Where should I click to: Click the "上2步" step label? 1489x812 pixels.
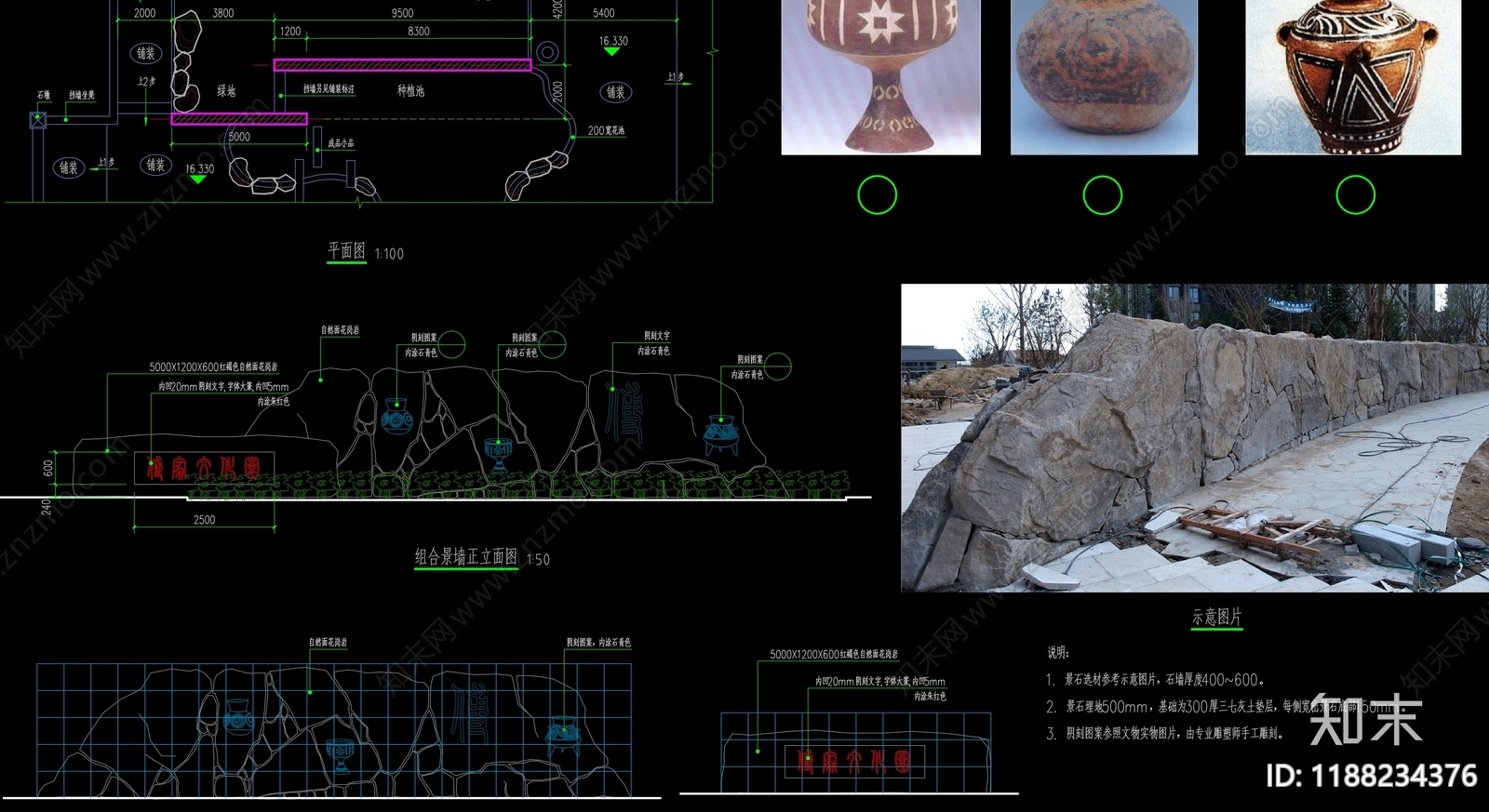[x=146, y=82]
